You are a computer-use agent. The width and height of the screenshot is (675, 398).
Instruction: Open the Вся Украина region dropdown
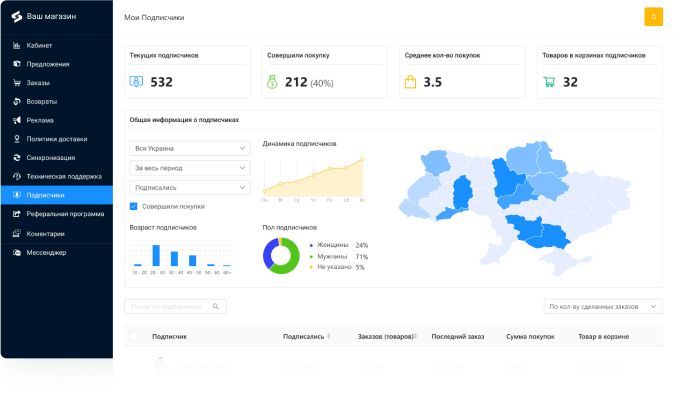[x=190, y=148]
